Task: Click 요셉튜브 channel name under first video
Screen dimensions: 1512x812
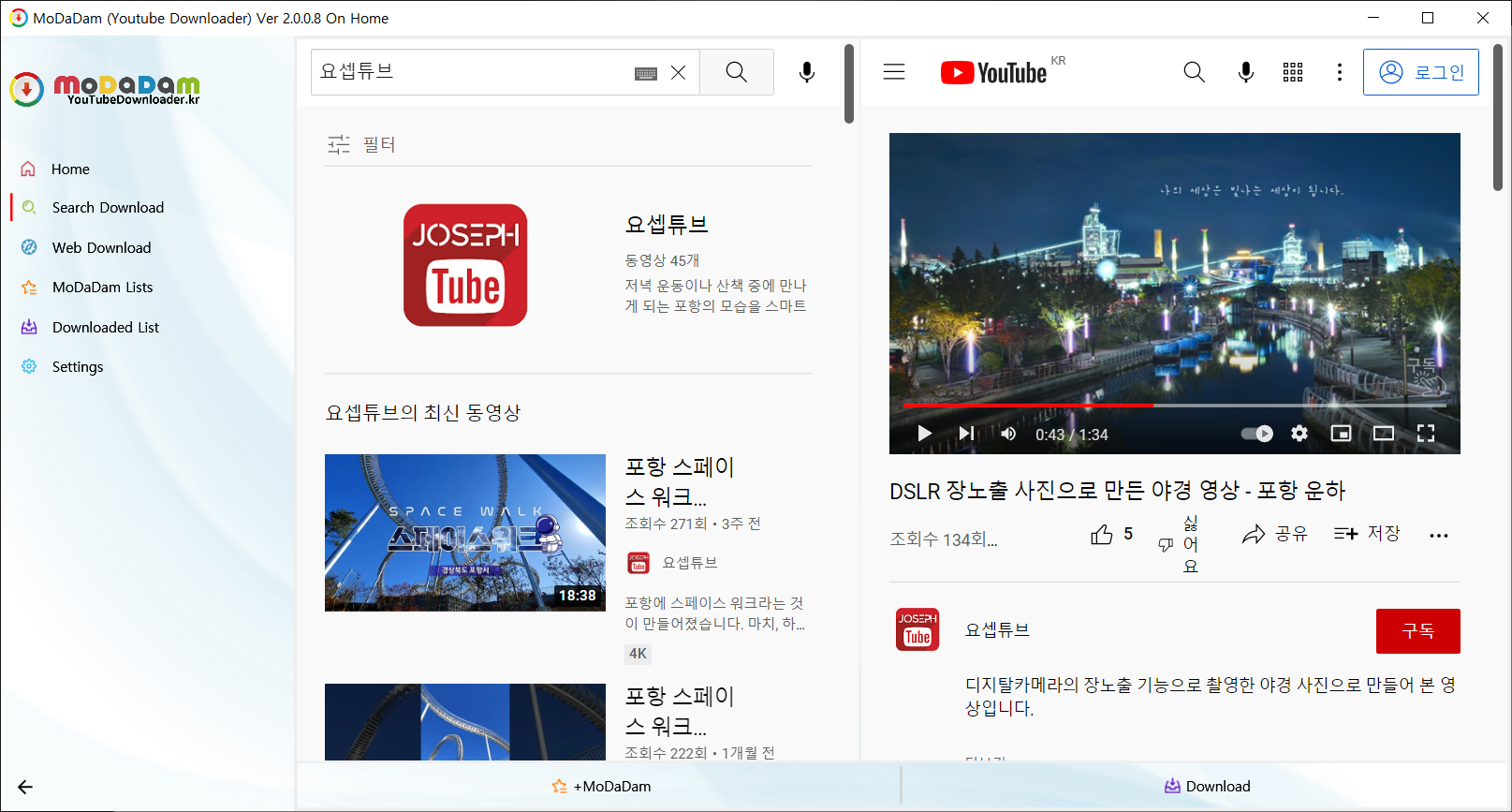Action: 690,563
